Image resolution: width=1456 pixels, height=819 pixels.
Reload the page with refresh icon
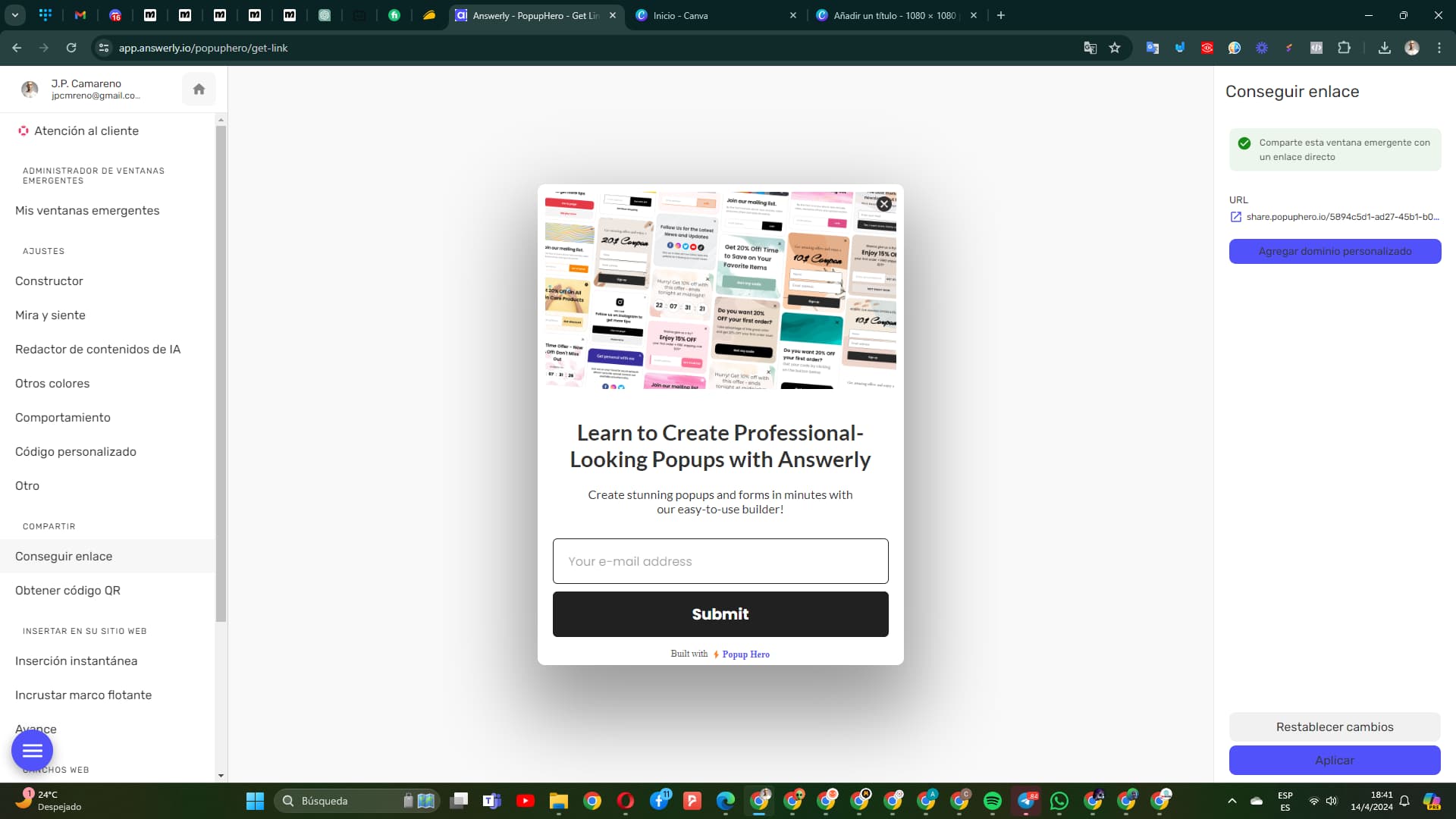71,48
